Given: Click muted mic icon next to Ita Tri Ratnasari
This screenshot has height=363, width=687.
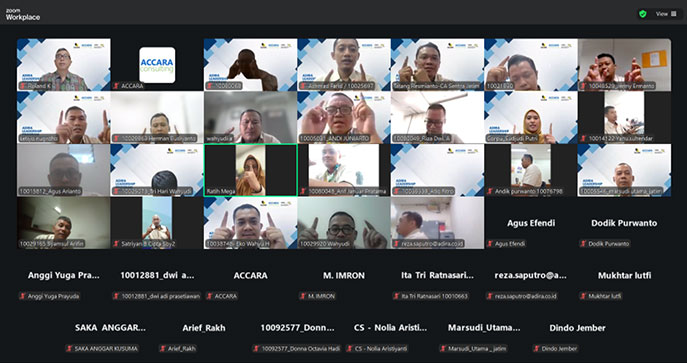Looking at the screenshot, I should pos(396,296).
